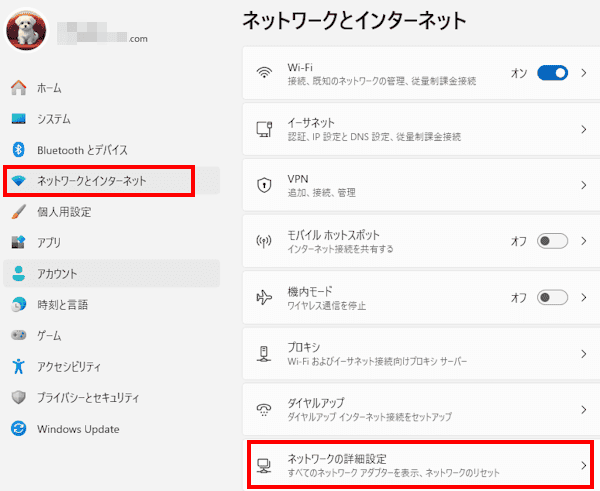Click the proxy server icon
Screen dimensions: 600x491
[x=264, y=354]
